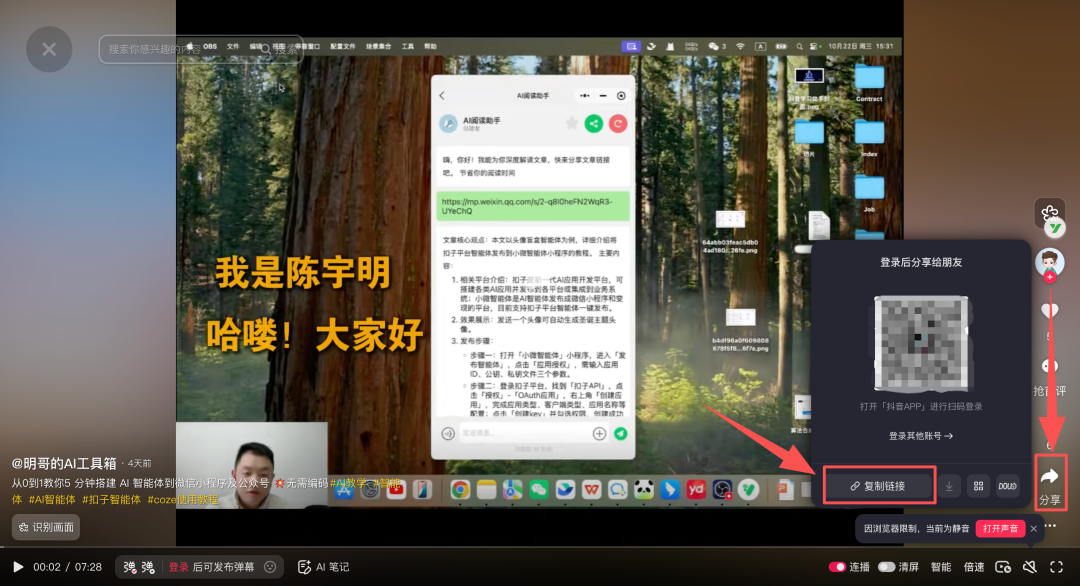Click the 分享 share arrow icon
The height and width of the screenshot is (586, 1080).
point(1050,475)
